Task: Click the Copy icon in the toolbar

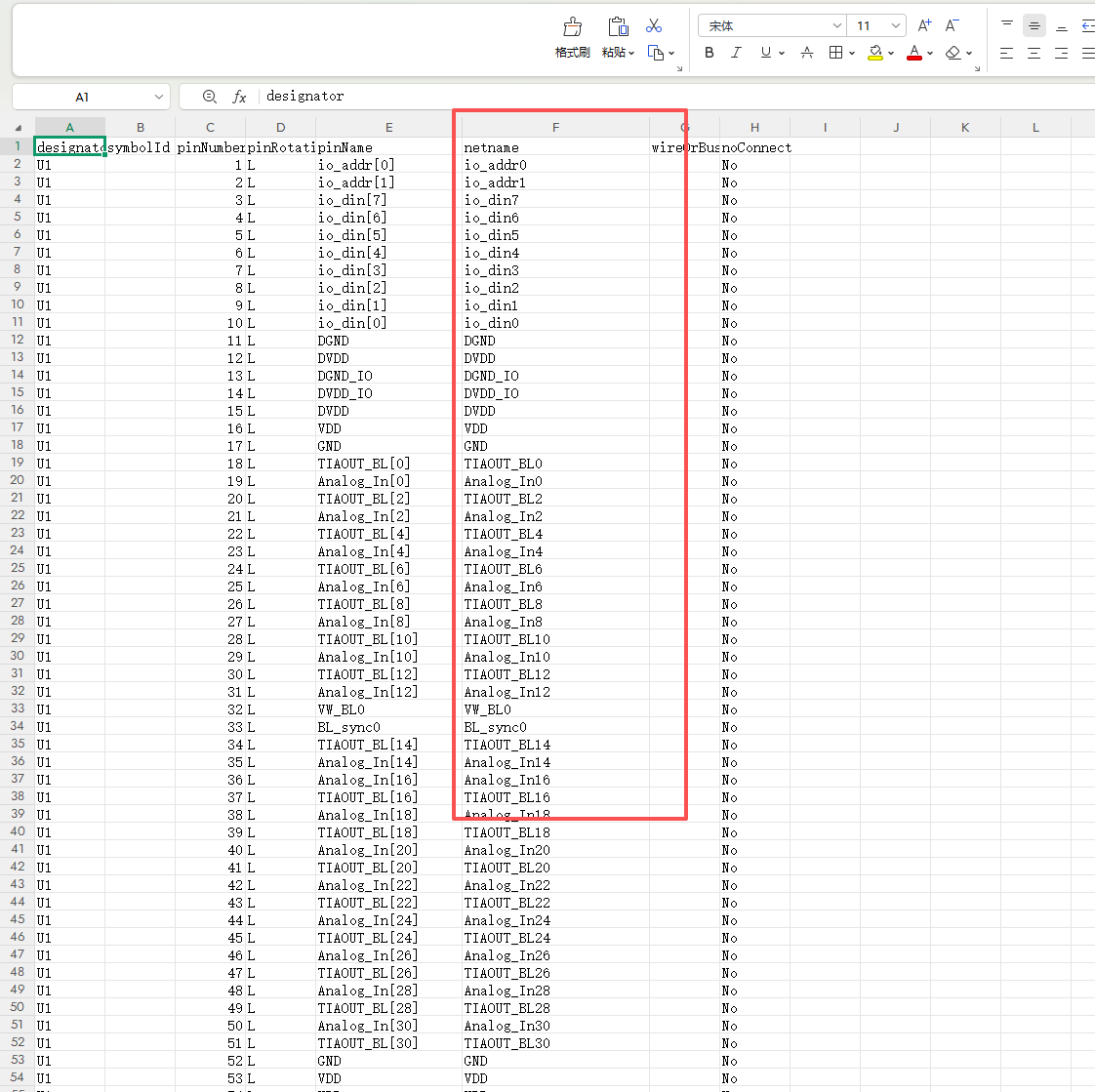Action: click(x=656, y=53)
